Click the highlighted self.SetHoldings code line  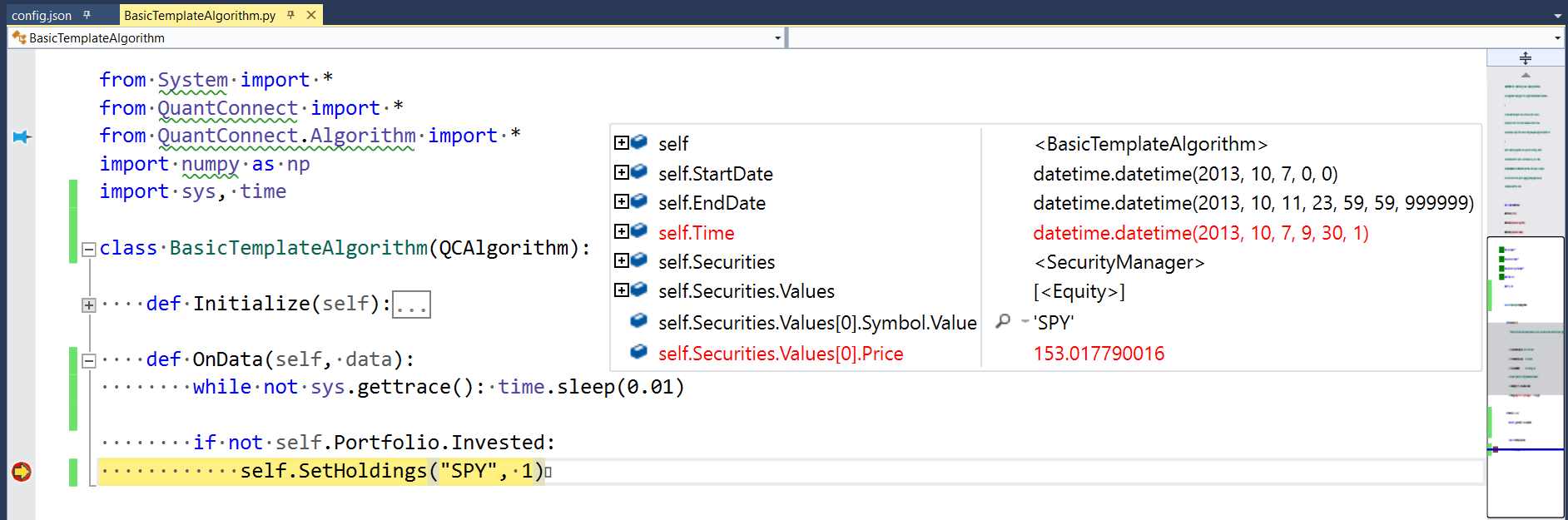click(321, 471)
